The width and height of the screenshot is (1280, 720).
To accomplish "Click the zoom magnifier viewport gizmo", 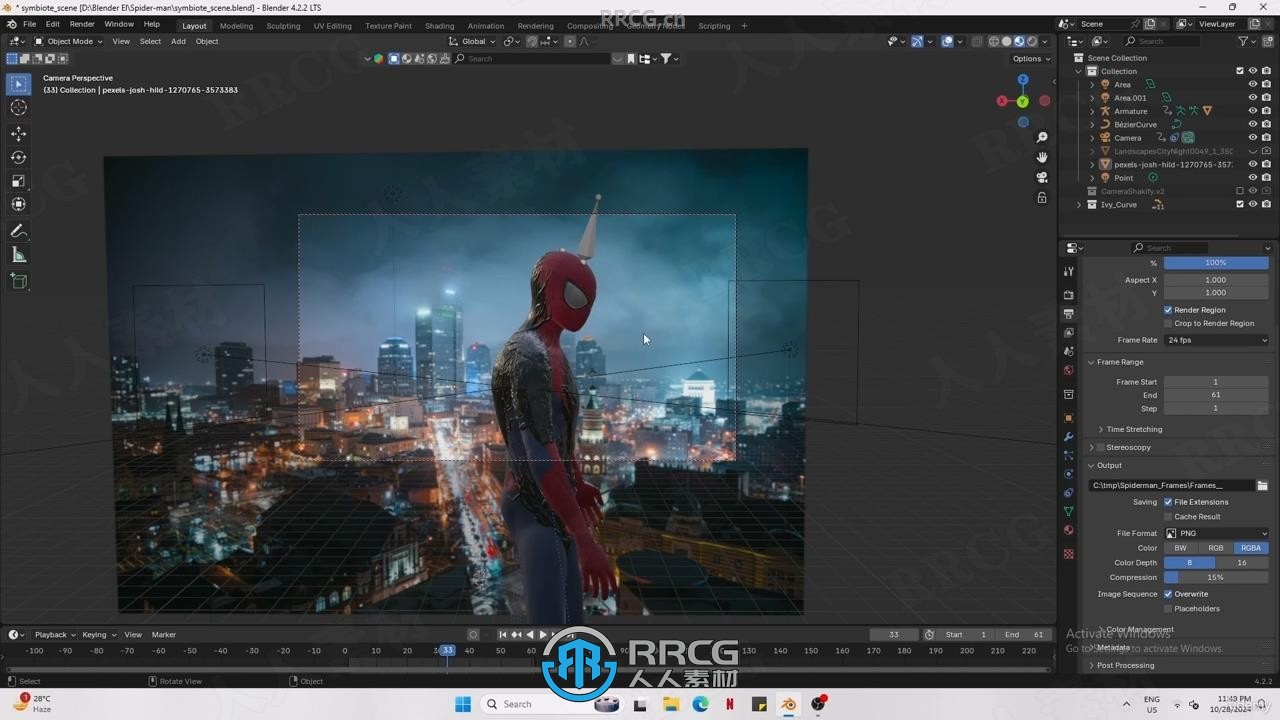I will [x=1042, y=137].
